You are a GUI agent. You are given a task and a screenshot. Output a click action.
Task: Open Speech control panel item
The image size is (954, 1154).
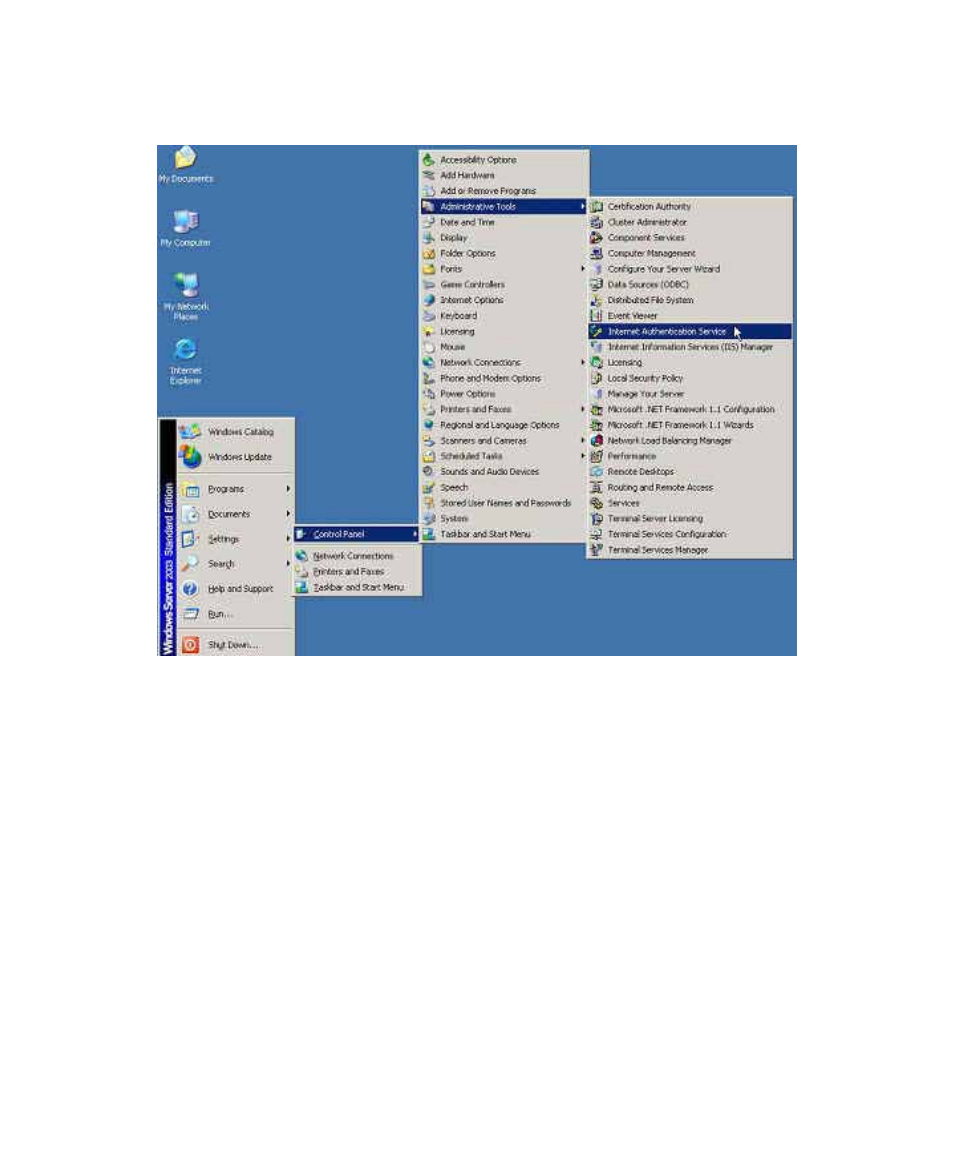[504, 487]
